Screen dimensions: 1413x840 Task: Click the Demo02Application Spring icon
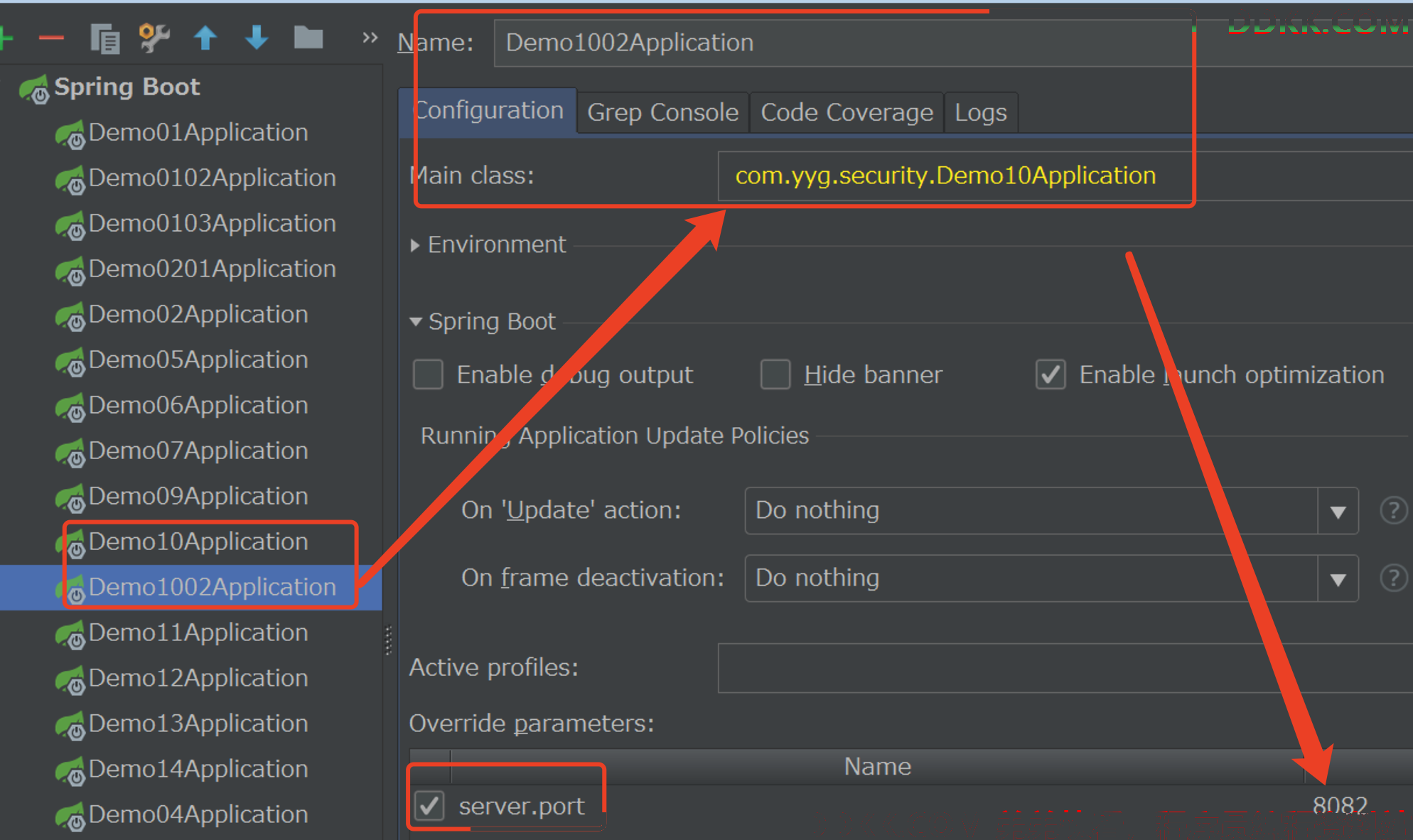pos(70,316)
